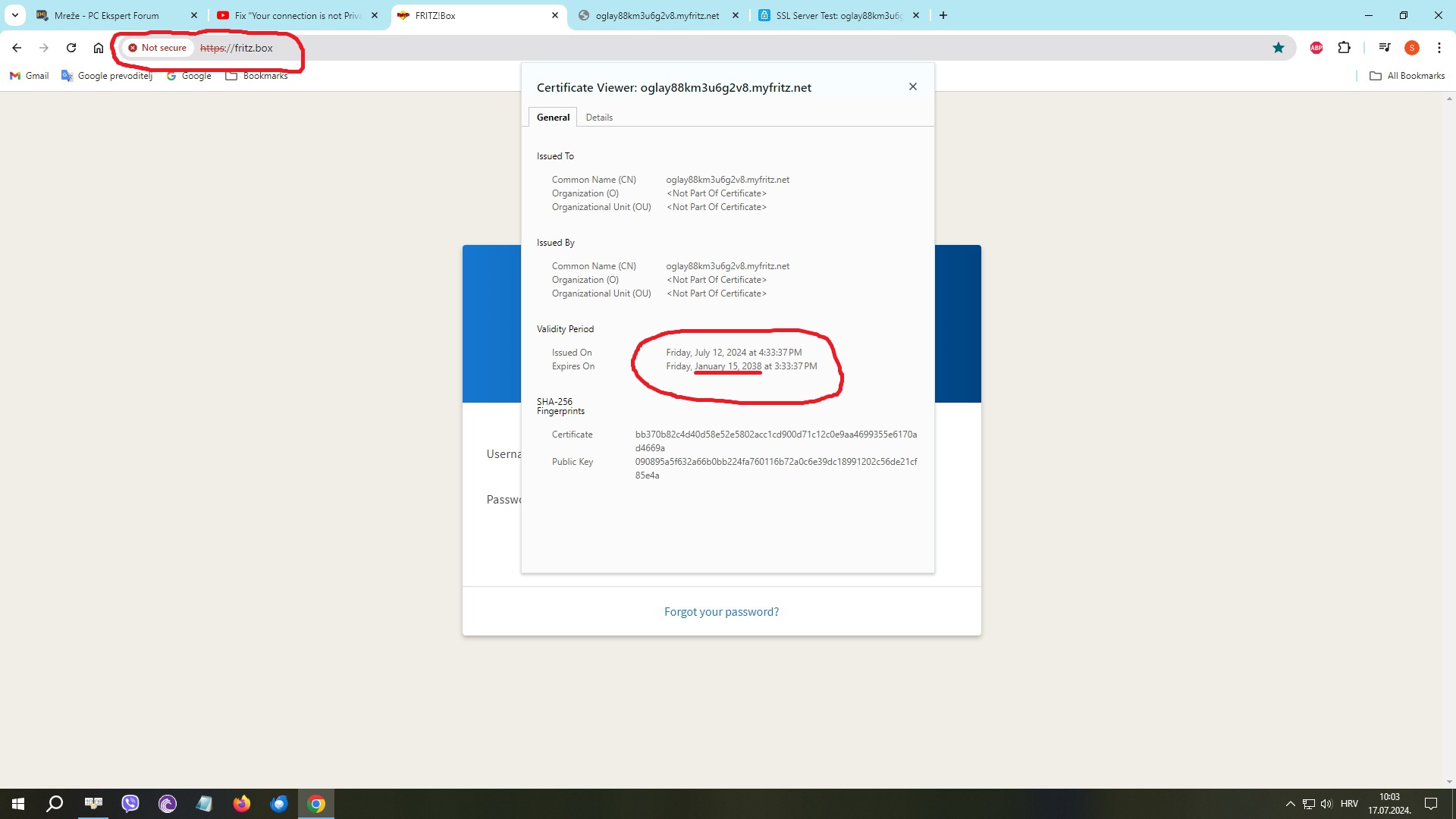This screenshot has height=819, width=1456.
Task: Open the Extensions puzzle menu
Action: pyautogui.click(x=1344, y=48)
